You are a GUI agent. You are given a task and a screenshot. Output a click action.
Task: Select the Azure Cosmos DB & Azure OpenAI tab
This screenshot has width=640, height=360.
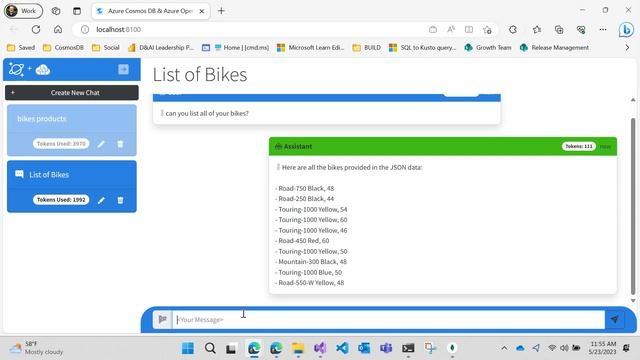150,11
